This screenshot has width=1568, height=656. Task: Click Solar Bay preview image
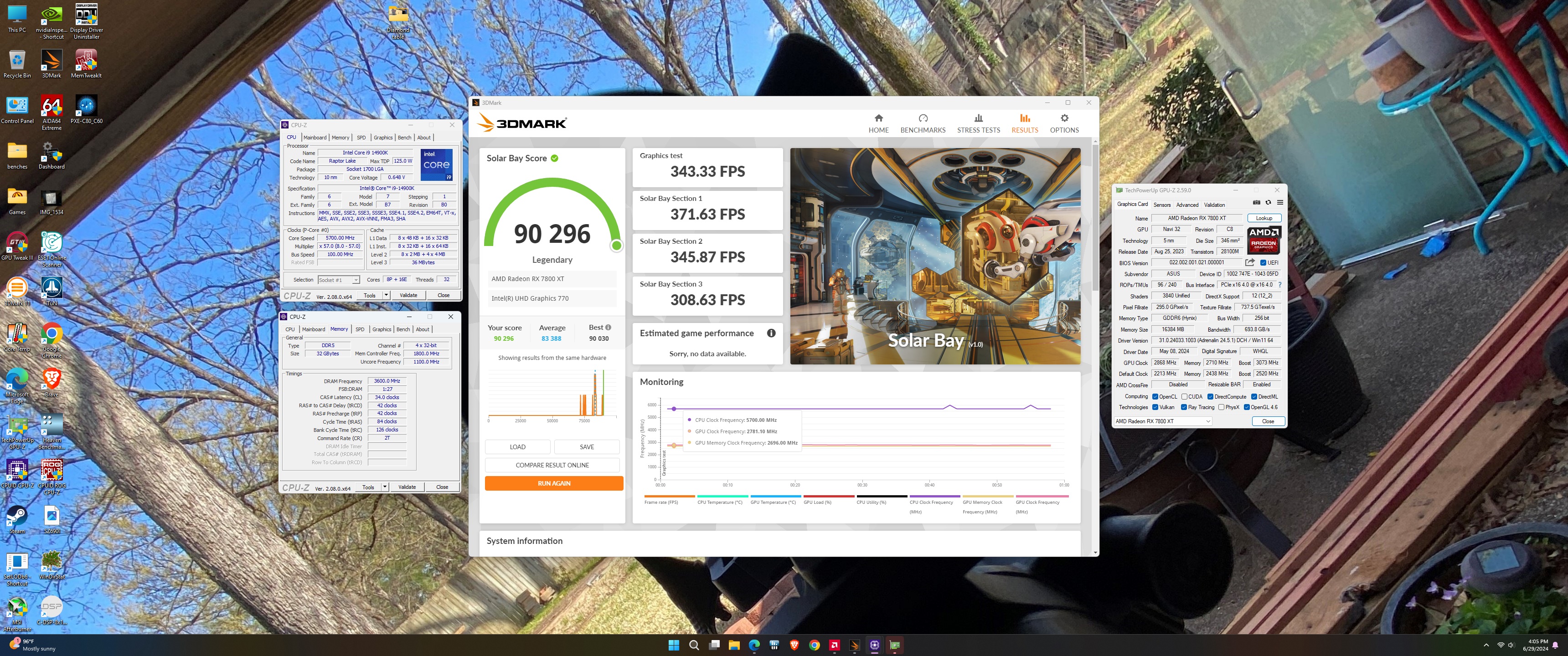tap(935, 256)
